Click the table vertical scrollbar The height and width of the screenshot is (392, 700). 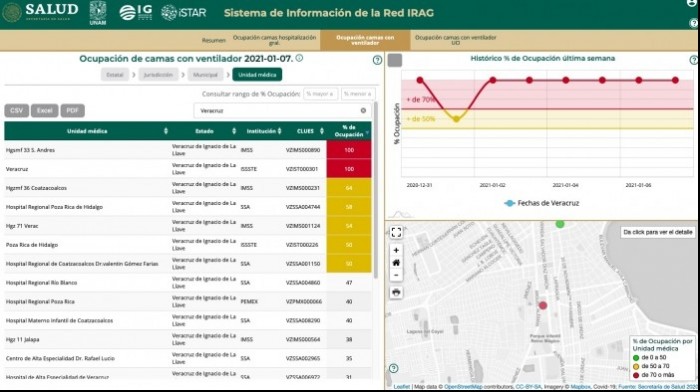point(375,190)
